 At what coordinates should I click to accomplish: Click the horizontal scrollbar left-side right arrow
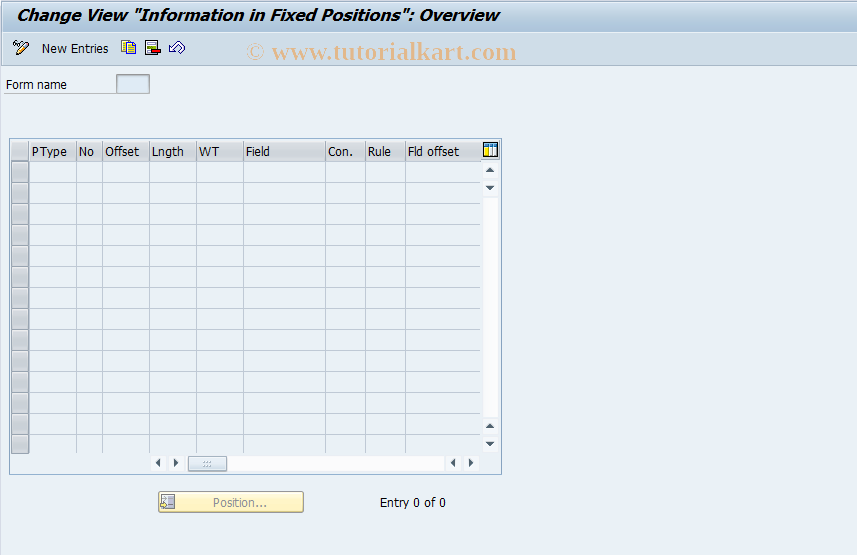pos(176,463)
